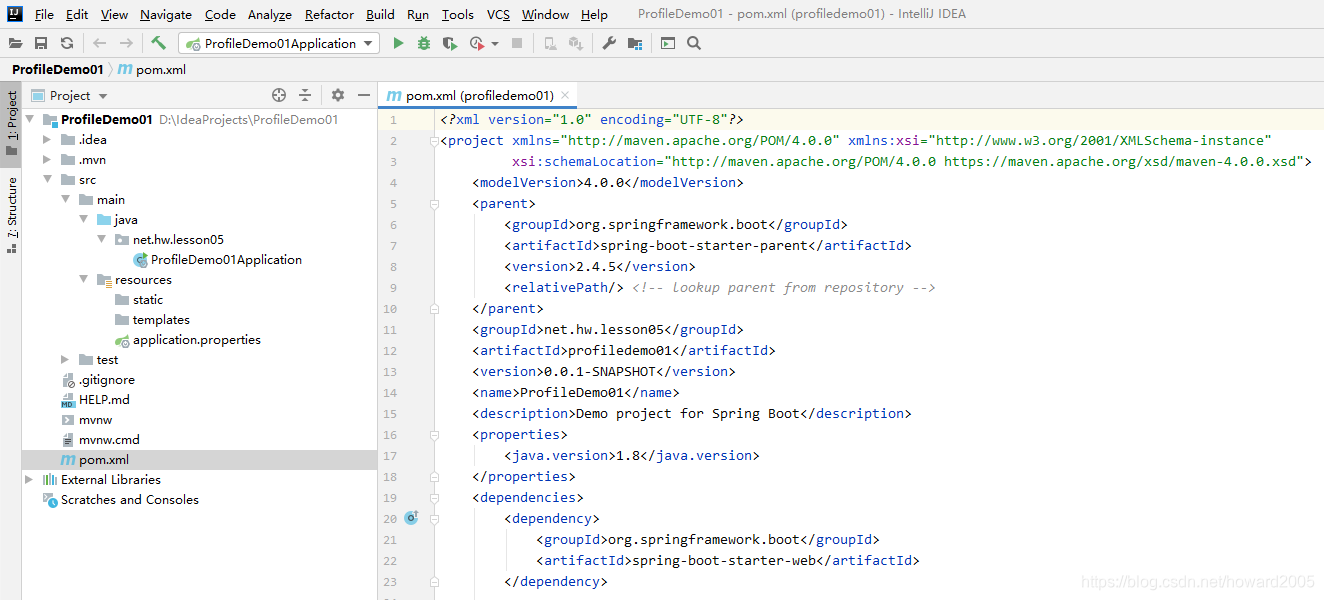
Task: Click the Save All toolbar icon
Action: click(41, 43)
